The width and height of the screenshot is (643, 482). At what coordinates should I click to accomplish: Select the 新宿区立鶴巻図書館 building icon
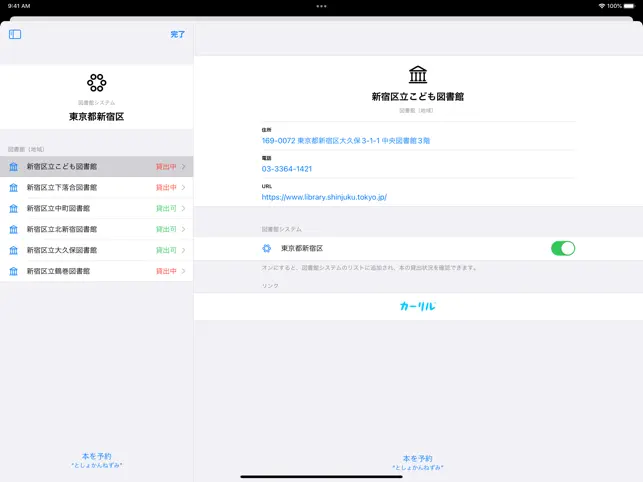[14, 271]
